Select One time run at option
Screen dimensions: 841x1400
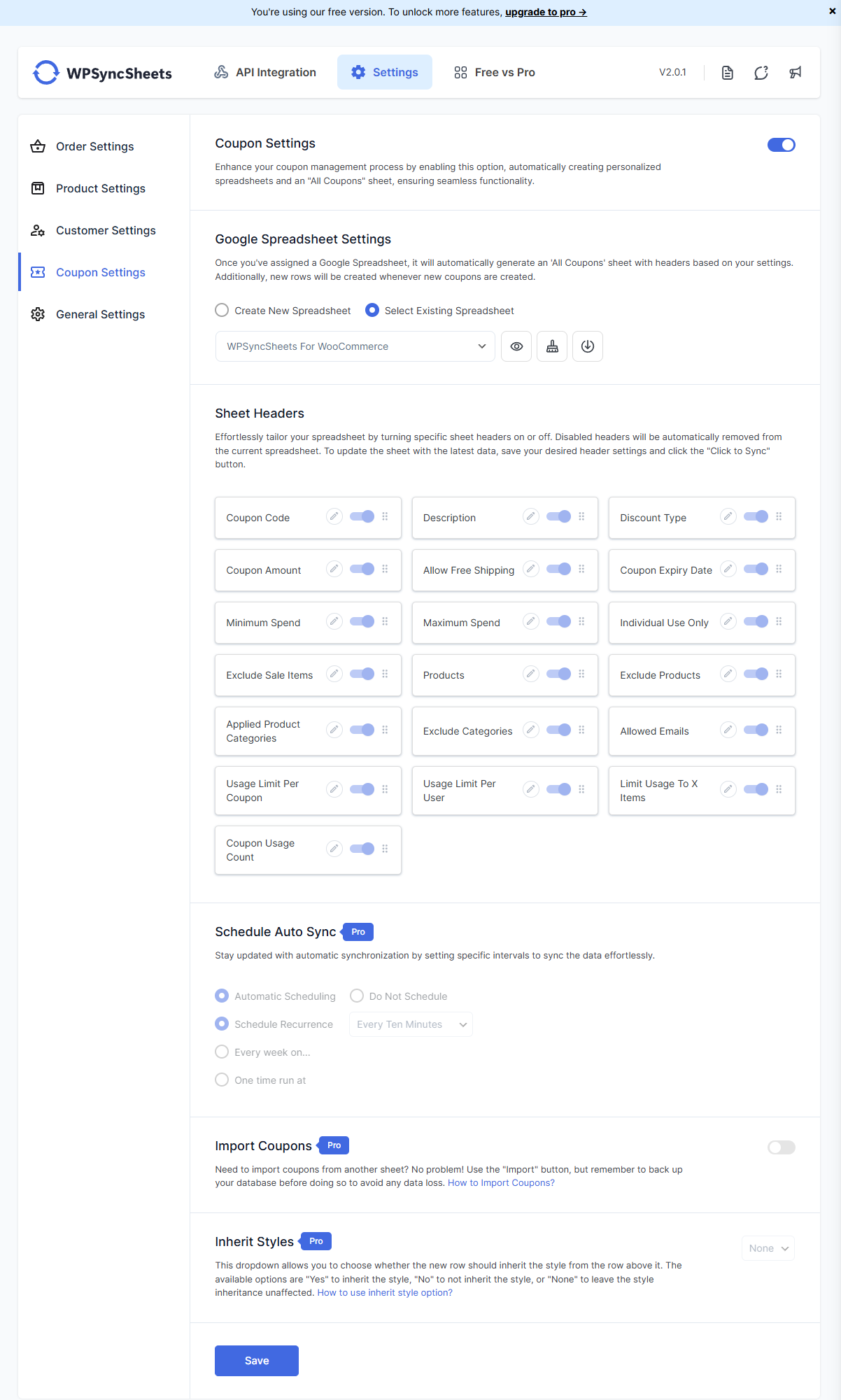coord(222,1080)
